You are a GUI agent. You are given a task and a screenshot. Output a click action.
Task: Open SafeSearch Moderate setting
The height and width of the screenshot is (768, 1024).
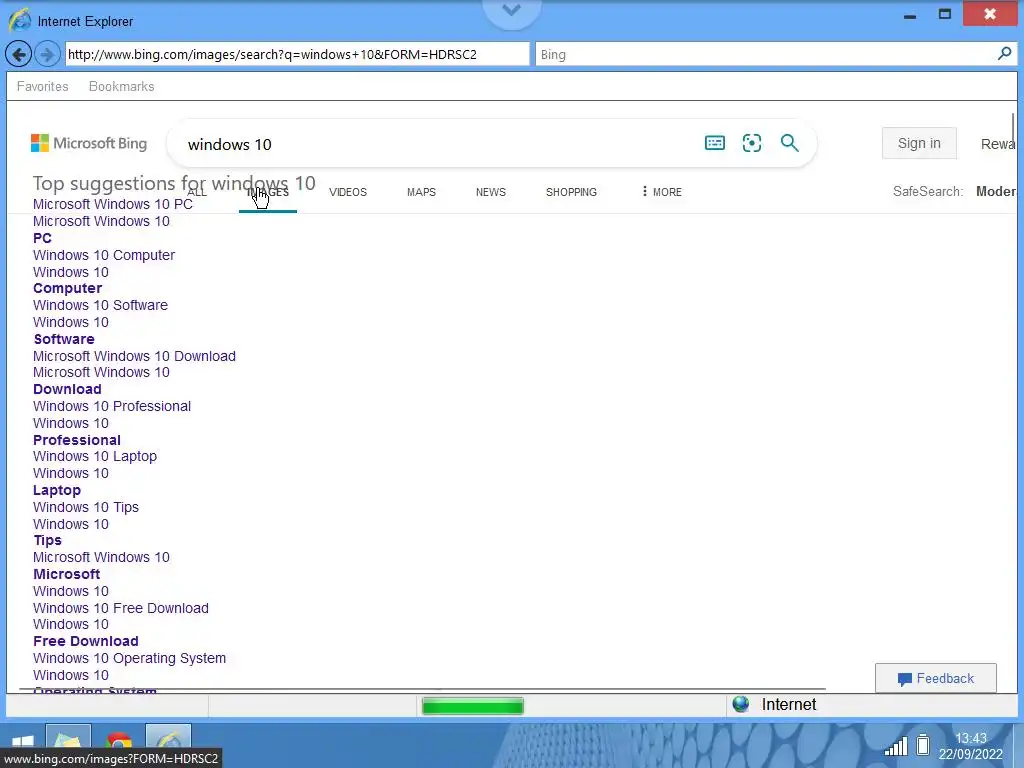click(996, 191)
